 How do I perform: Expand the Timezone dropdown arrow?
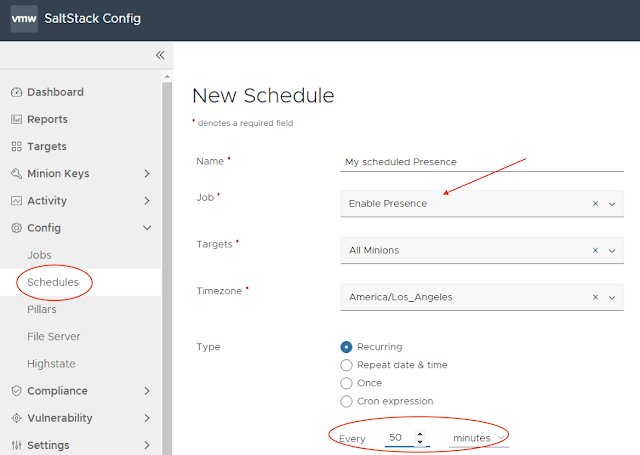pos(612,297)
